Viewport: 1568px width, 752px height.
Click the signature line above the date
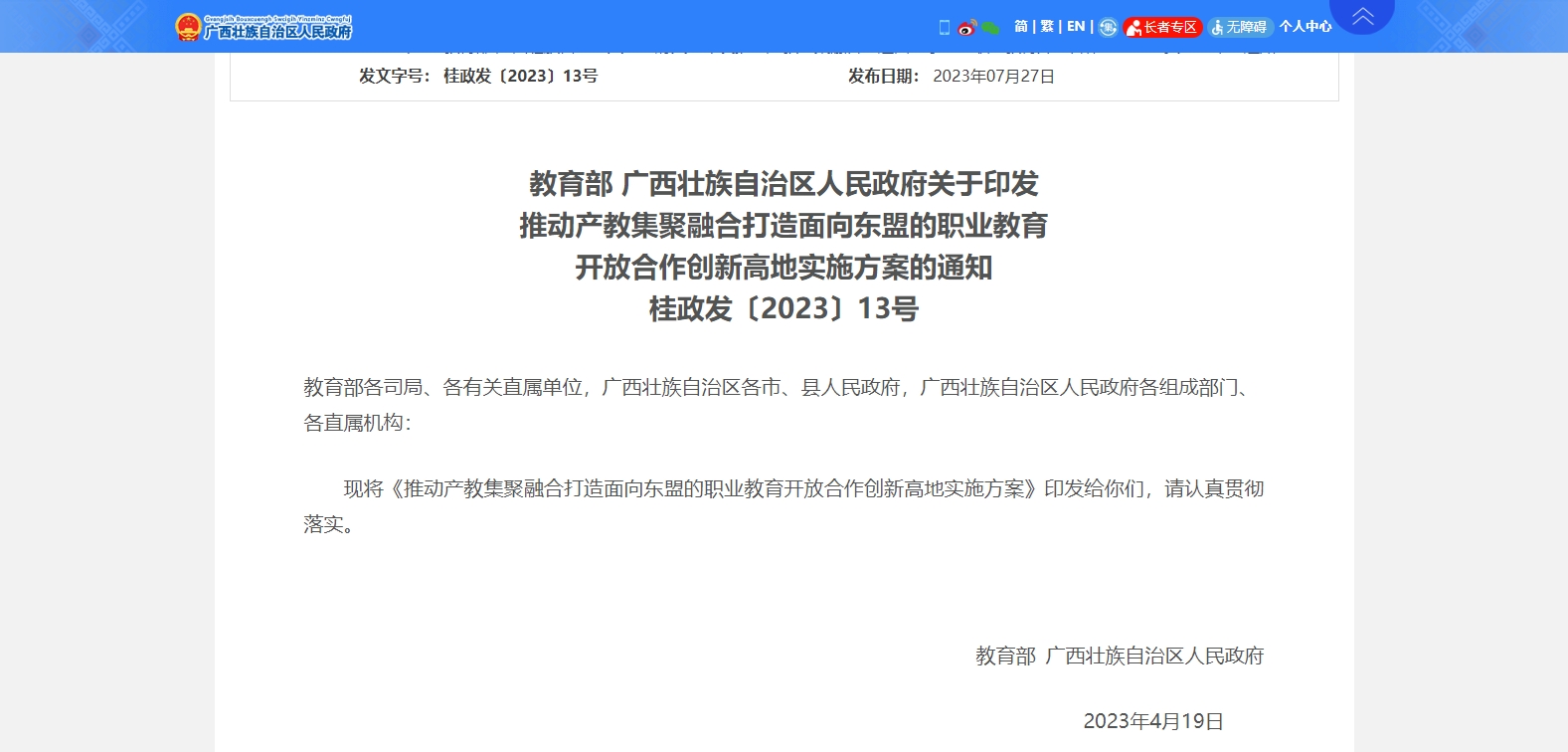(1119, 656)
